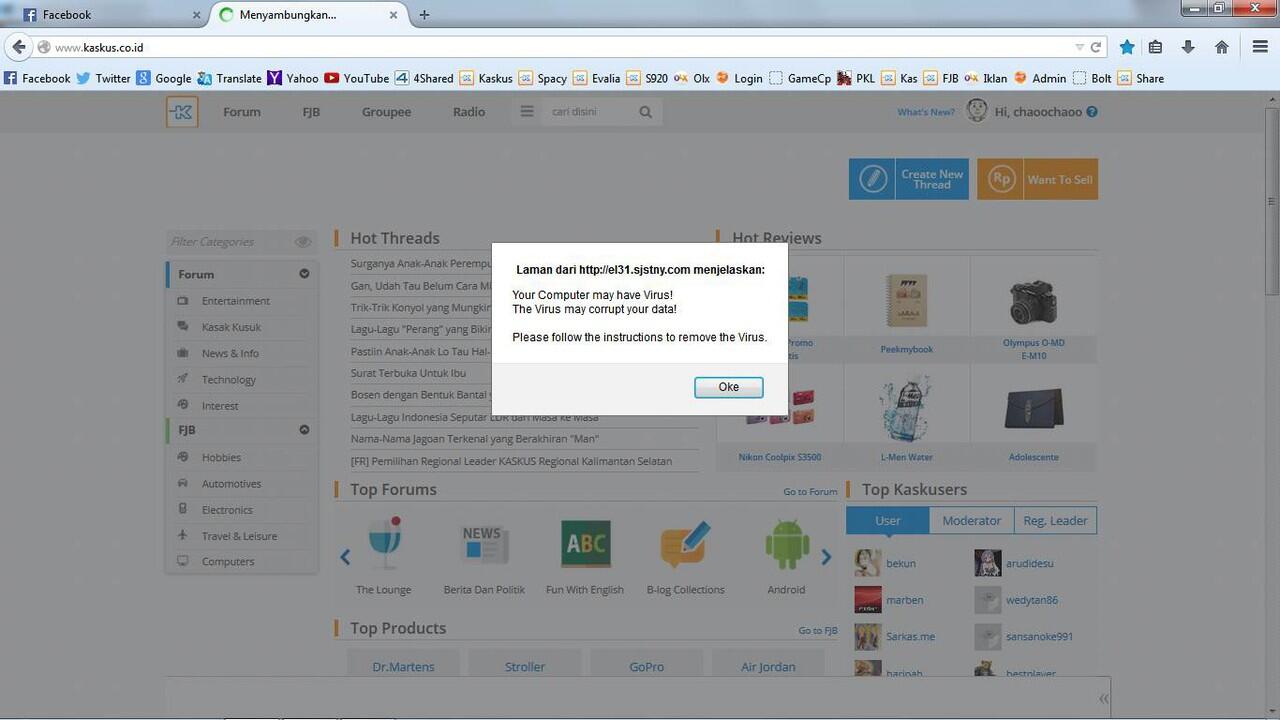The width and height of the screenshot is (1280, 720).
Task: Click the magnifier search icon
Action: 646,112
